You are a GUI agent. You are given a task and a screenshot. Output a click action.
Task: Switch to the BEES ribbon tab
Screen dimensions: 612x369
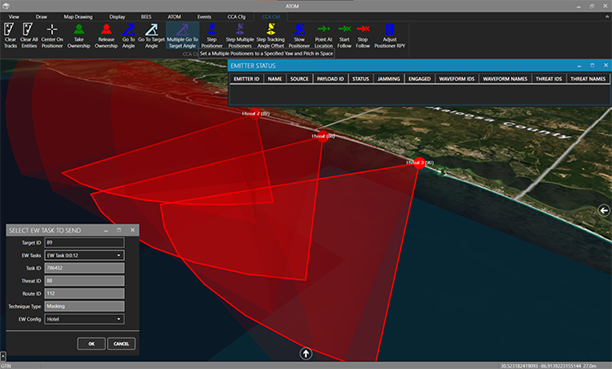point(146,17)
